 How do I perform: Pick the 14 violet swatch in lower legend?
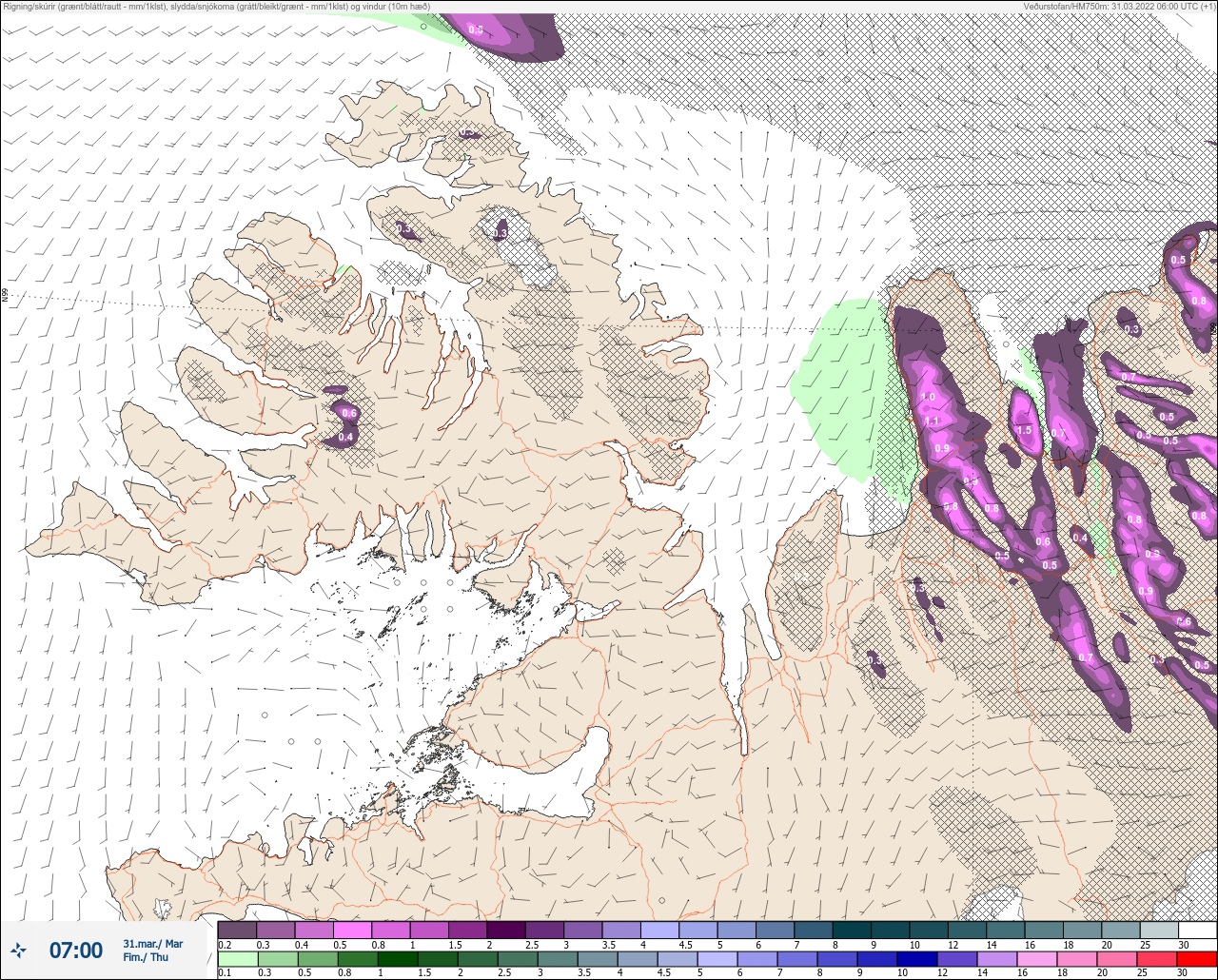point(996,959)
